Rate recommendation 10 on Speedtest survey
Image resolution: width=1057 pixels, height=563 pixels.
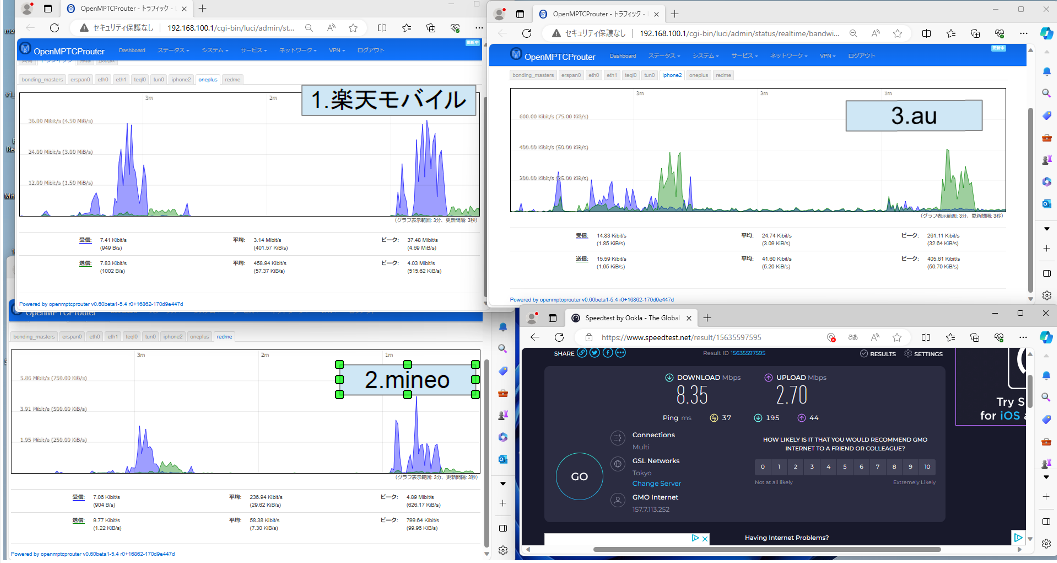point(928,467)
